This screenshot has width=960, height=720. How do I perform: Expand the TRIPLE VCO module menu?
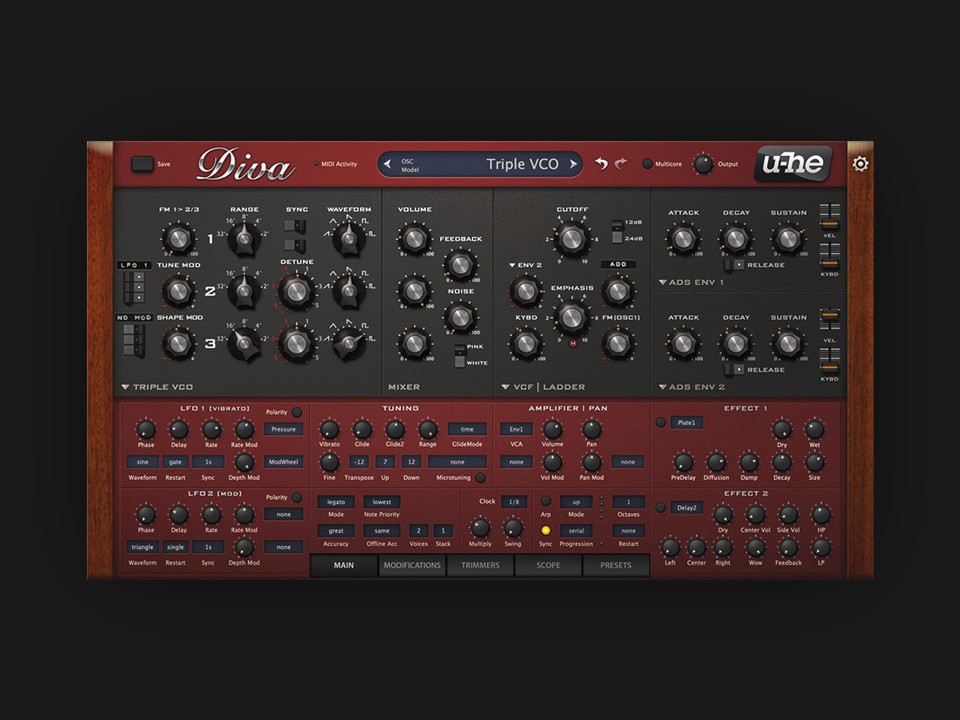157,387
